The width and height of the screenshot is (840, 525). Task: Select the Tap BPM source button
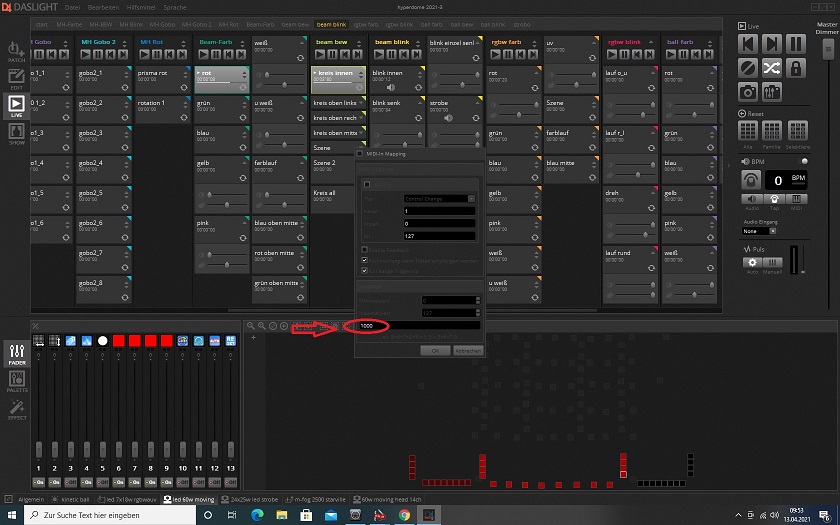[774, 199]
